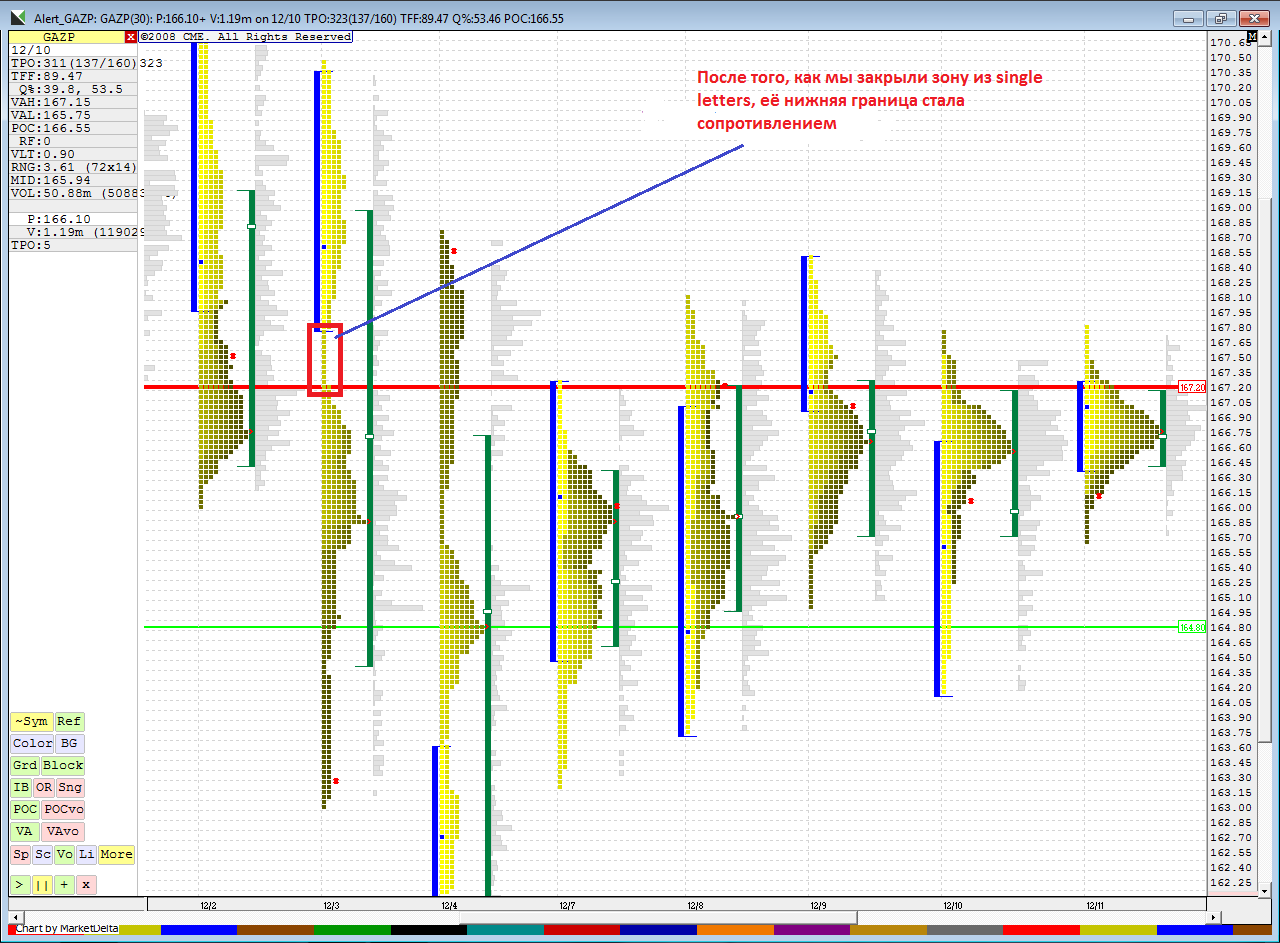The image size is (1280, 943).
Task: Click the Block button
Action: coord(63,766)
